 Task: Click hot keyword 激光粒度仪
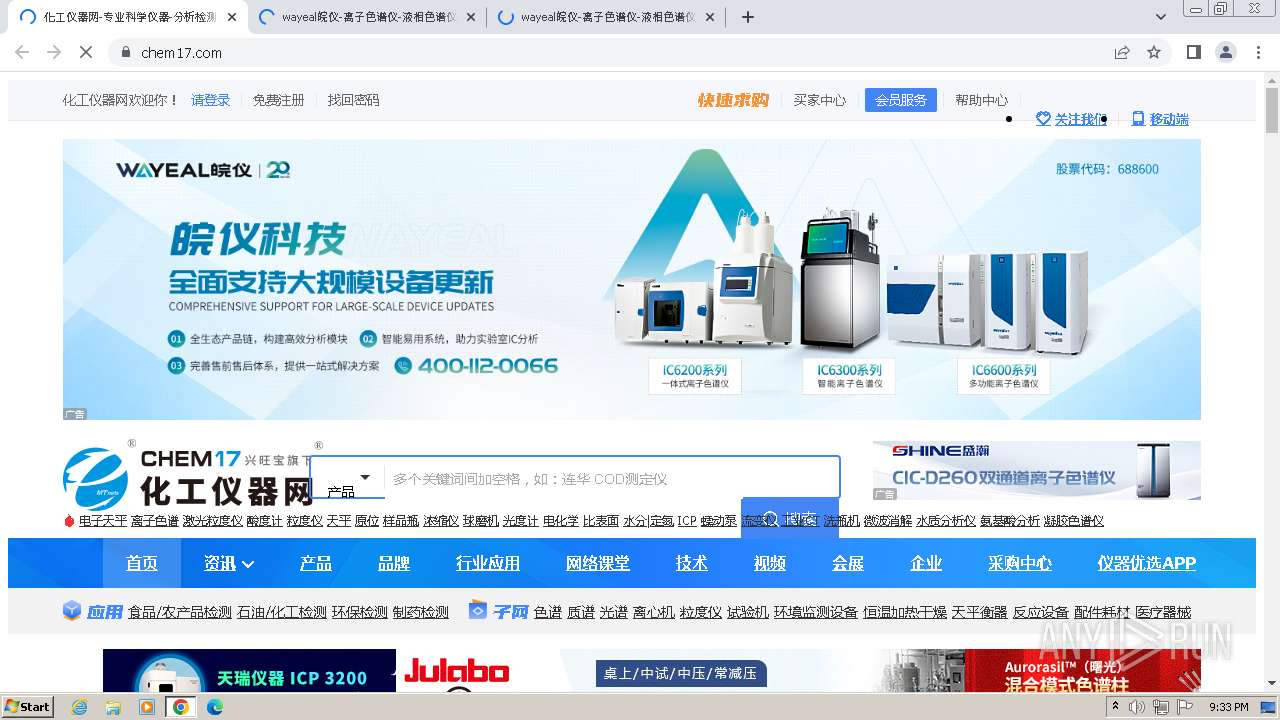pos(213,521)
